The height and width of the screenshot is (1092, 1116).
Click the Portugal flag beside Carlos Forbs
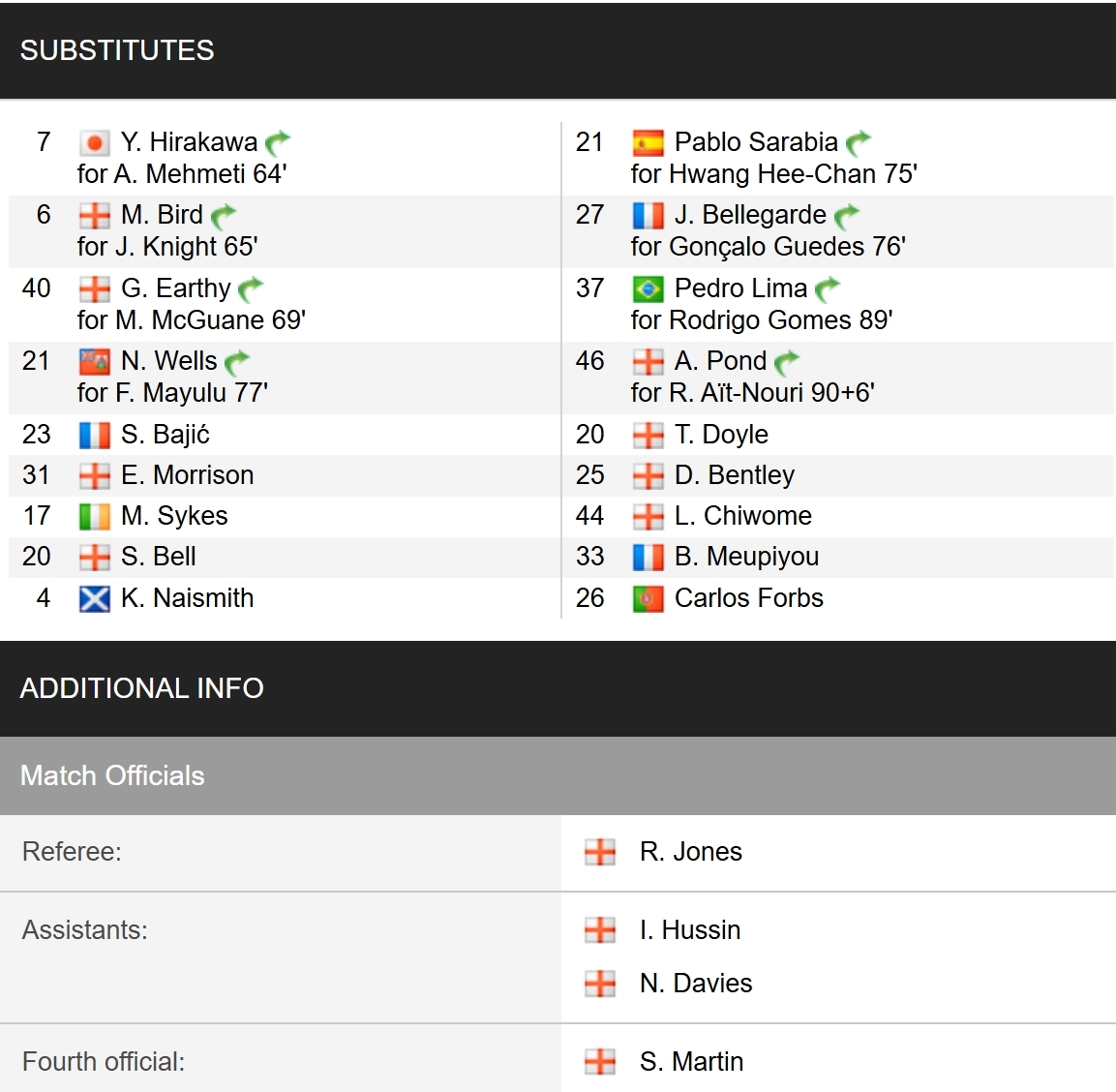tap(648, 598)
